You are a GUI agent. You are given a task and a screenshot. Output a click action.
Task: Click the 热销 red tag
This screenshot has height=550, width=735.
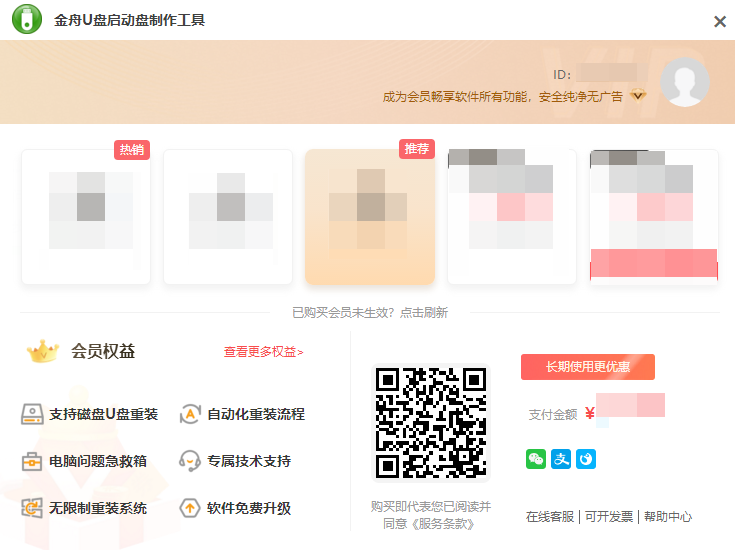132,150
